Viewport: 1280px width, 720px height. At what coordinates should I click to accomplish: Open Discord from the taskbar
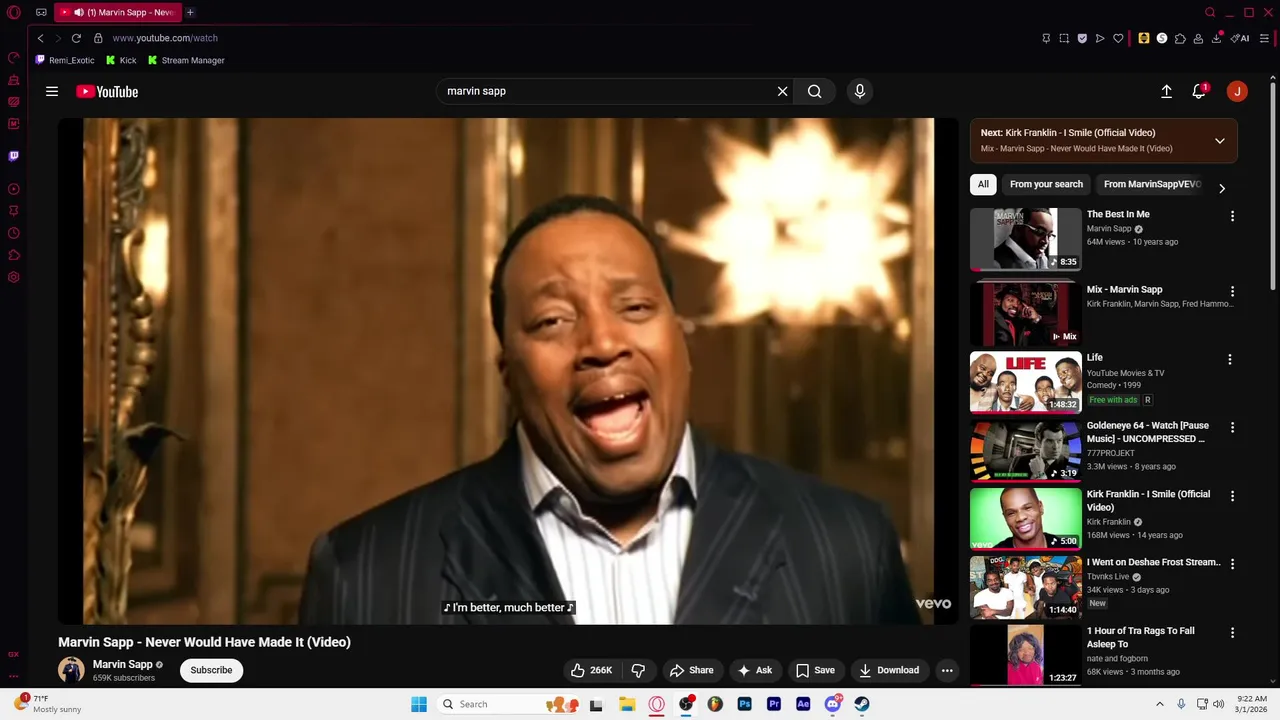[x=833, y=704]
